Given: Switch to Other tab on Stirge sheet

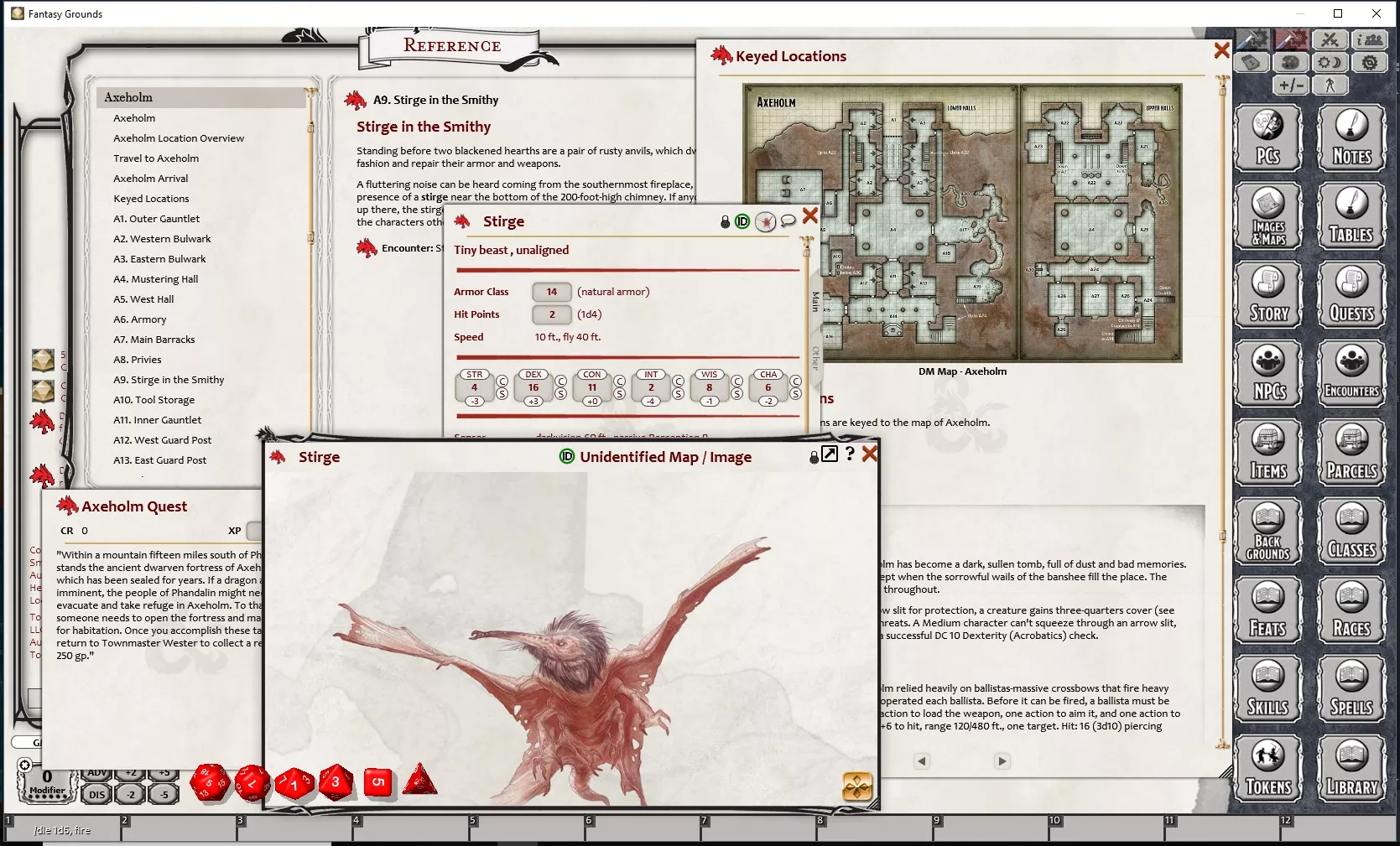Looking at the screenshot, I should click(814, 358).
